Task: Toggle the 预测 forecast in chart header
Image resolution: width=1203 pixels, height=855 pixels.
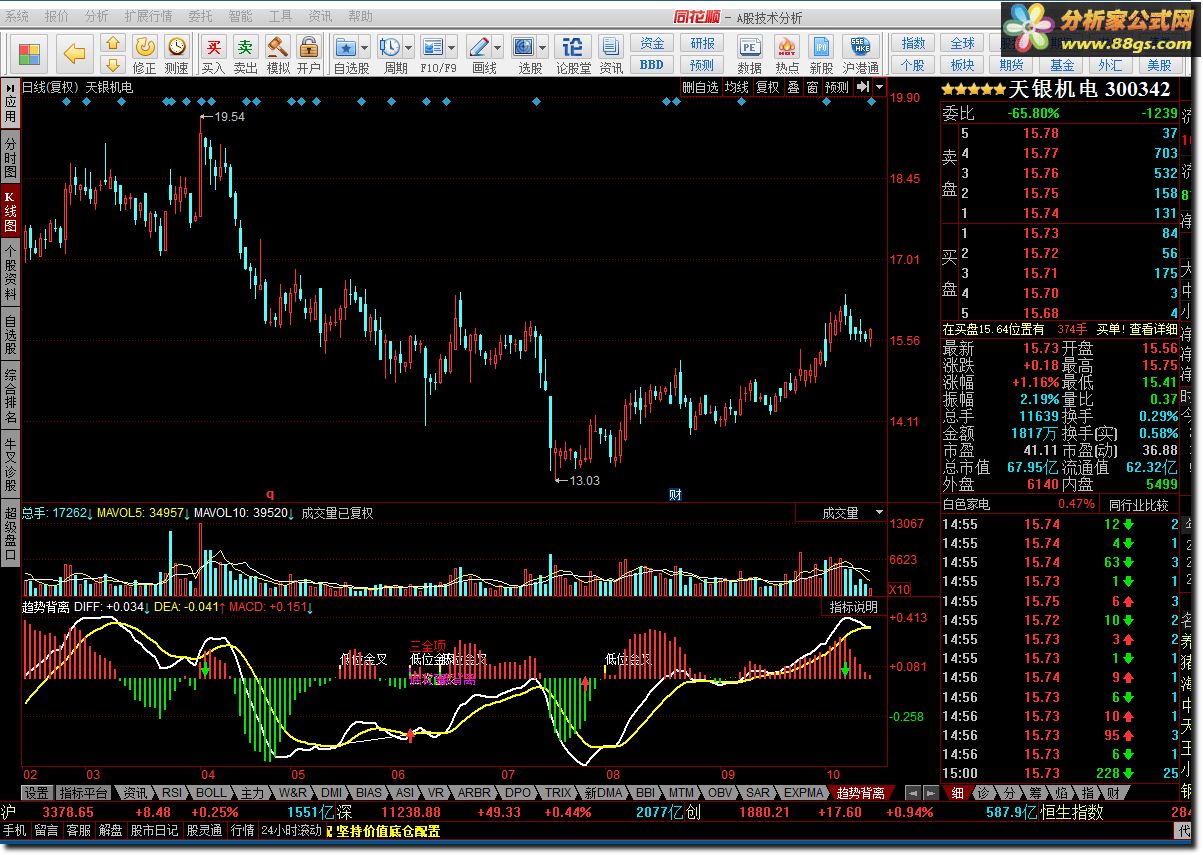Action: tap(837, 87)
